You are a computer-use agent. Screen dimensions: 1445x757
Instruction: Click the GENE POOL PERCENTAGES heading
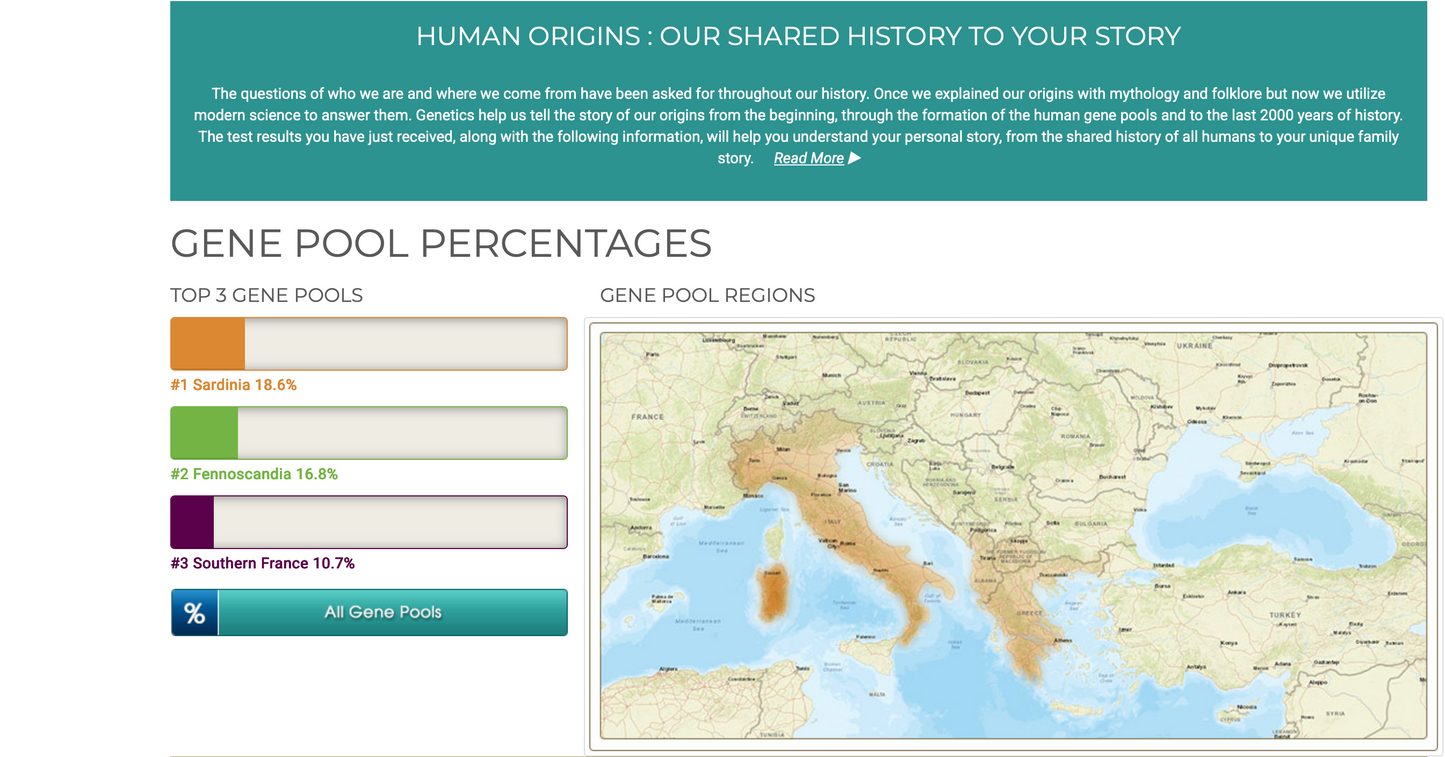pos(441,243)
